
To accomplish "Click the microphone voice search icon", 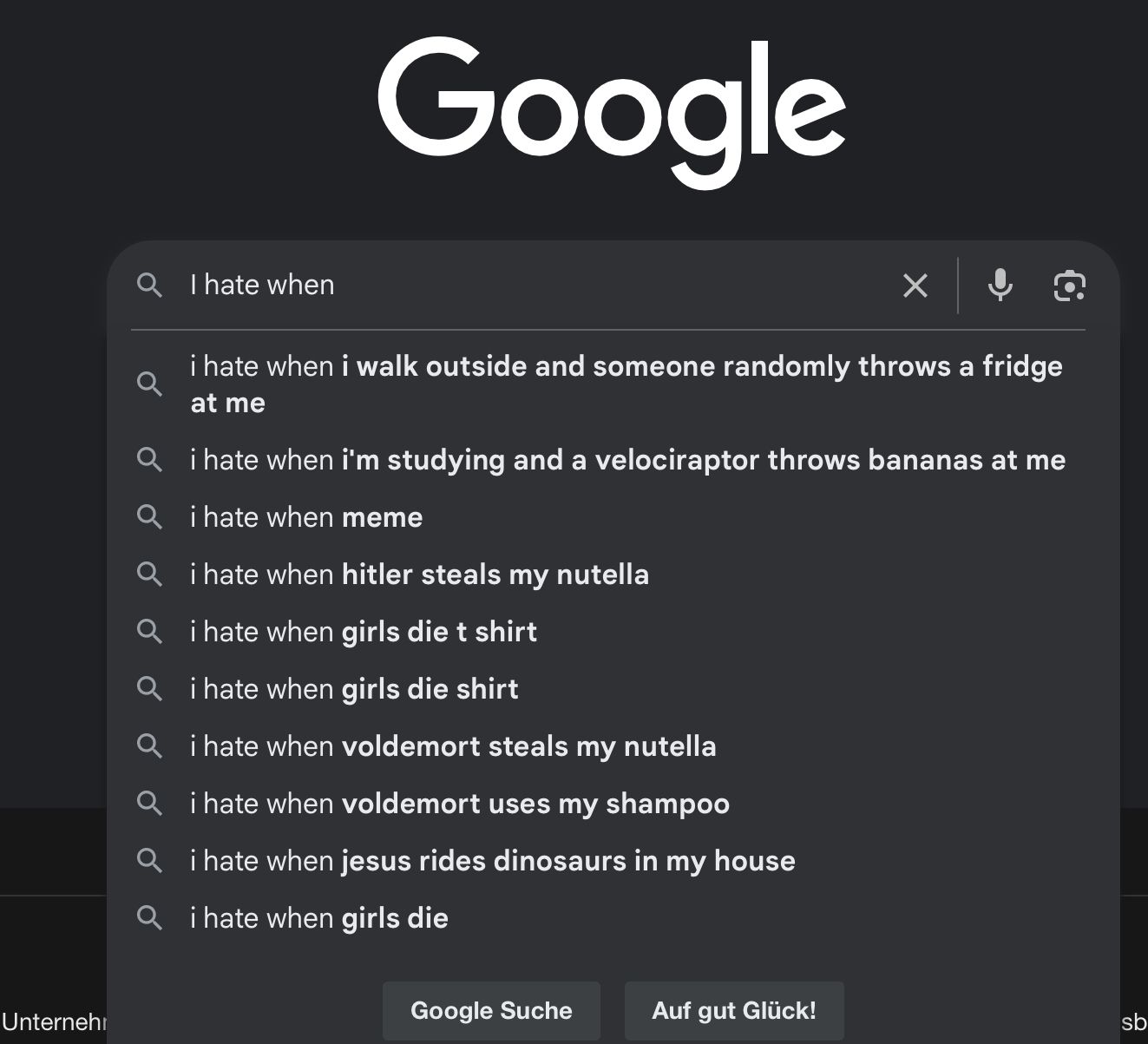I will pos(1000,285).
